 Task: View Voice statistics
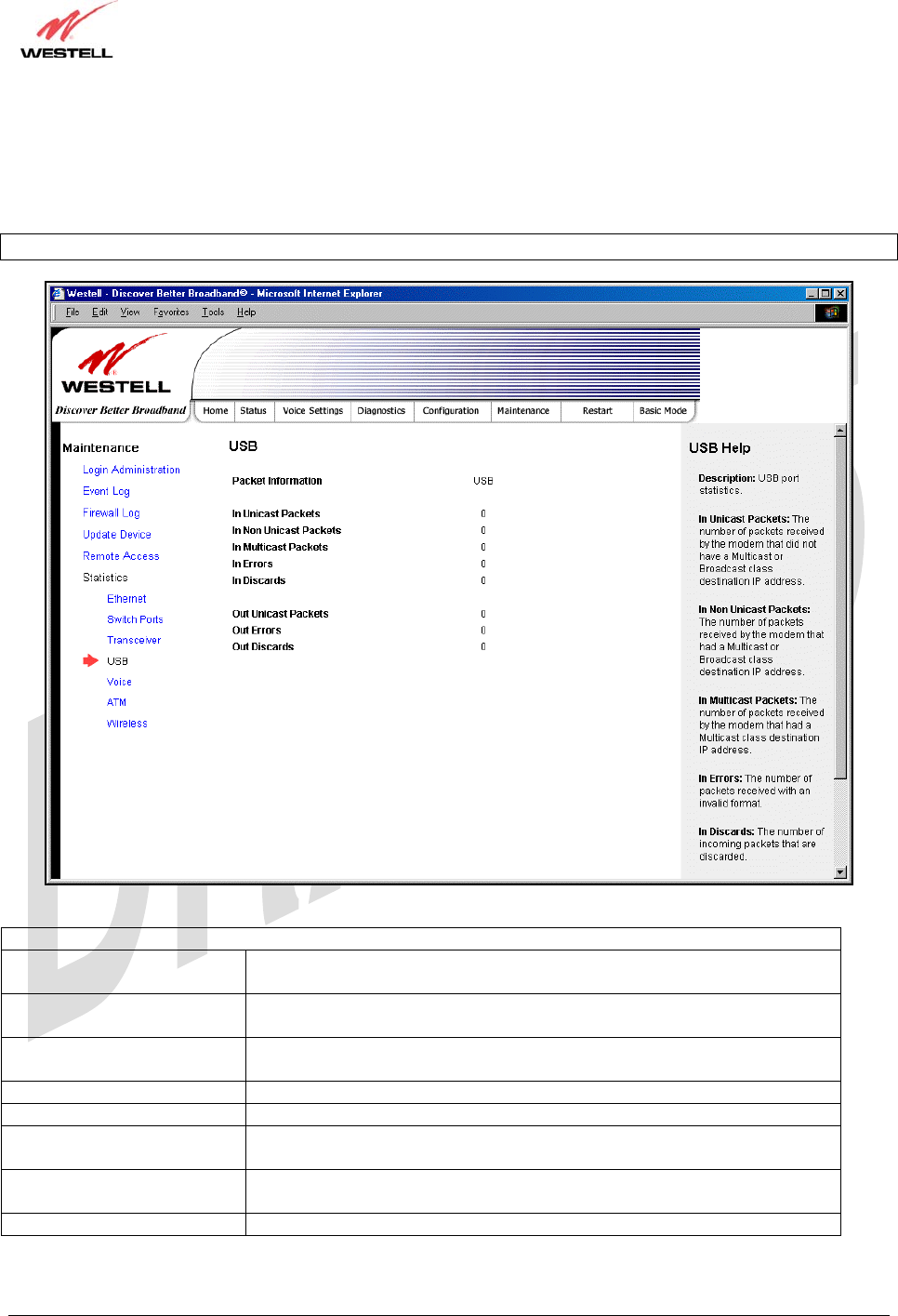tap(119, 682)
